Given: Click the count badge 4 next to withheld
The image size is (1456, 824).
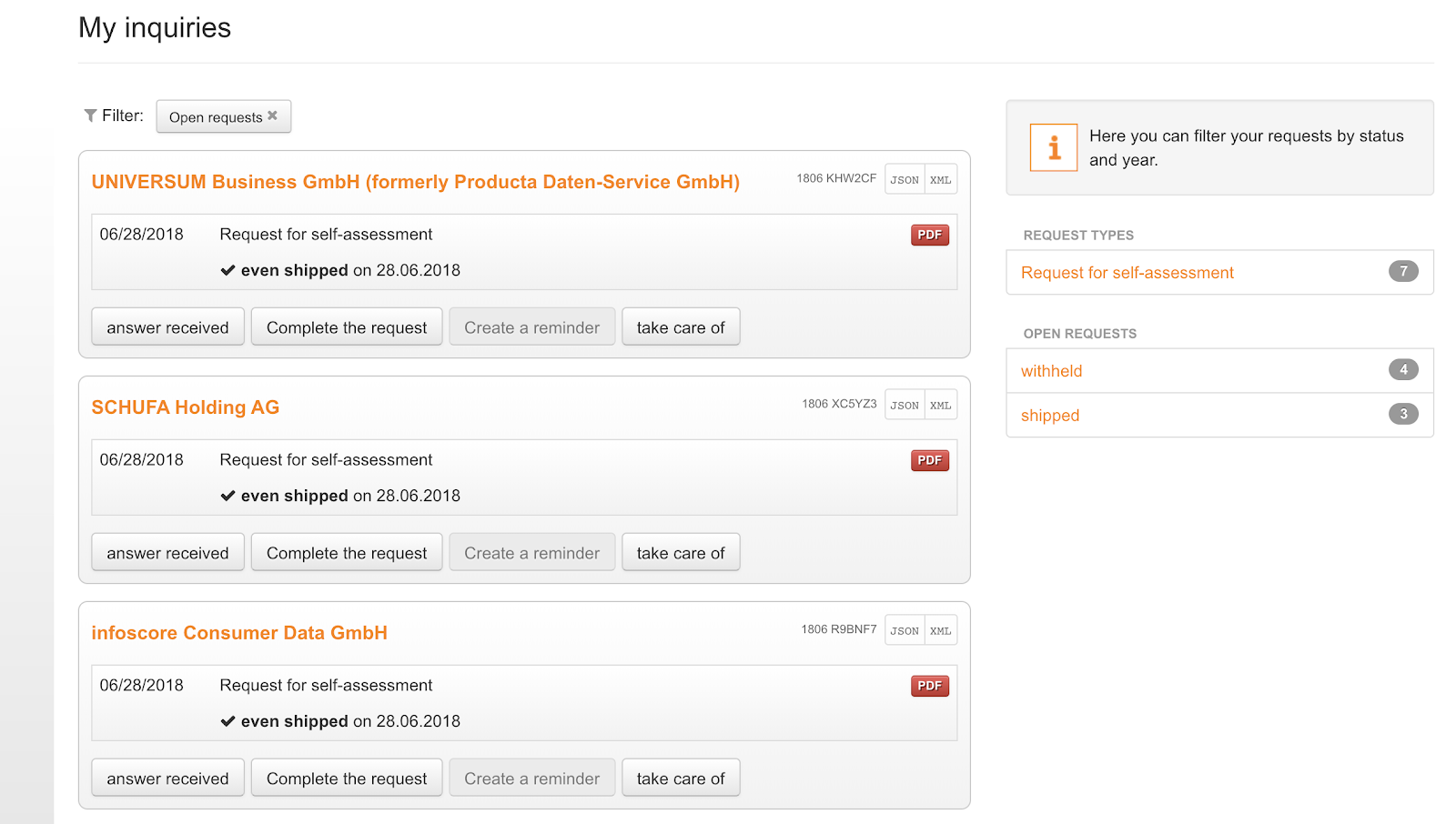Looking at the screenshot, I should pos(1403,369).
